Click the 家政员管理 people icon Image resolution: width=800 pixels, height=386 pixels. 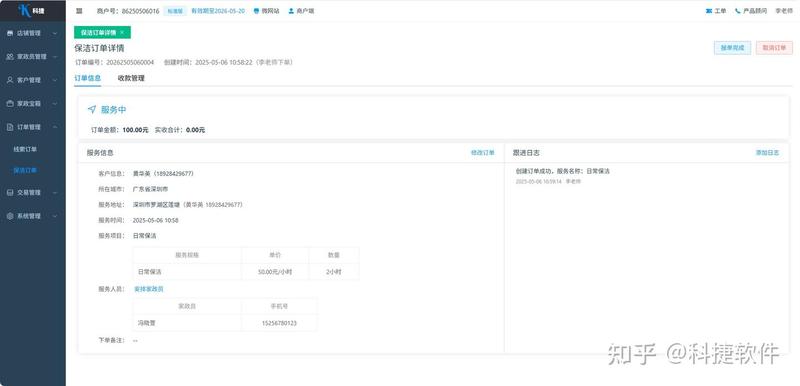tap(10, 57)
